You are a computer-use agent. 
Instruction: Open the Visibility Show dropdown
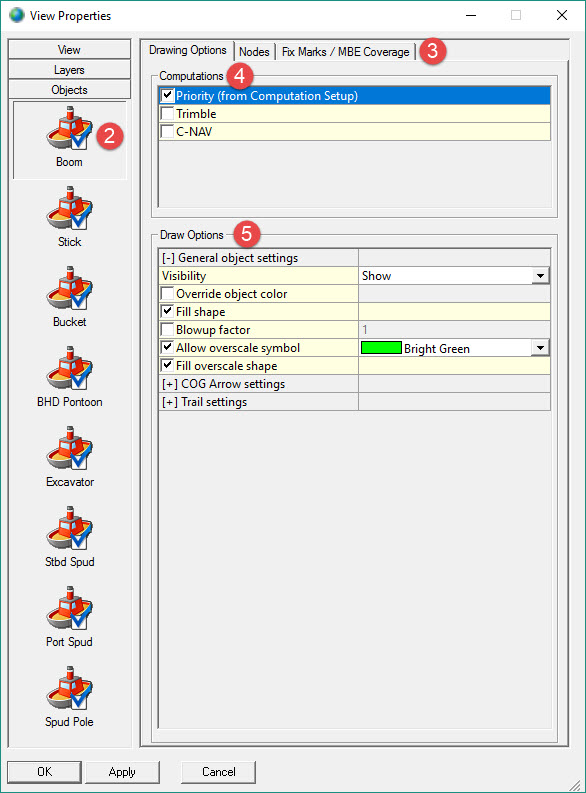tap(540, 276)
